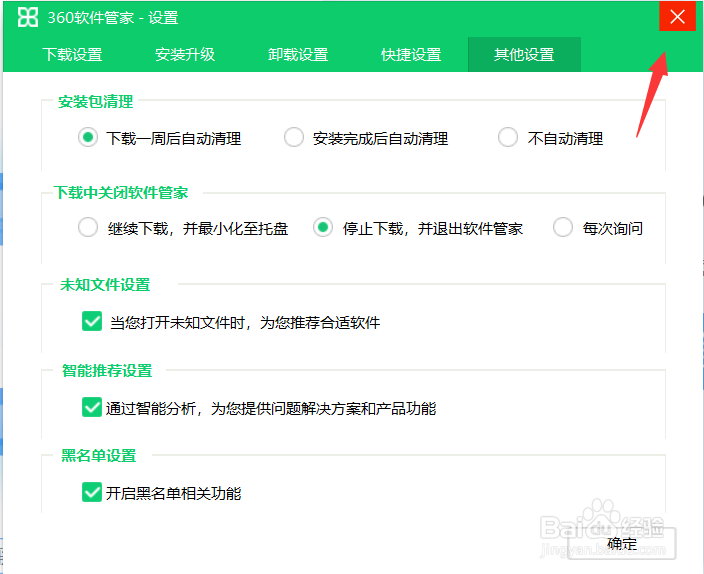The width and height of the screenshot is (704, 574).
Task: Click the 安装包清理 section heading
Action: point(96,102)
